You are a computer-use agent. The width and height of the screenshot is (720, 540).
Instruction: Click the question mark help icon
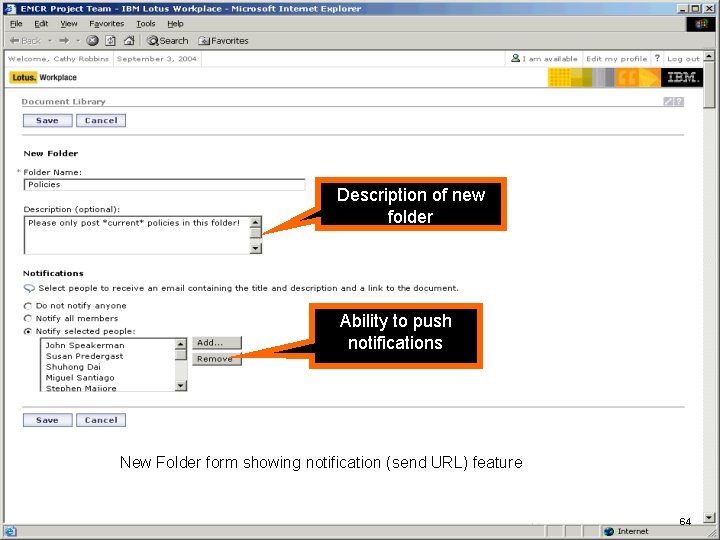point(657,58)
